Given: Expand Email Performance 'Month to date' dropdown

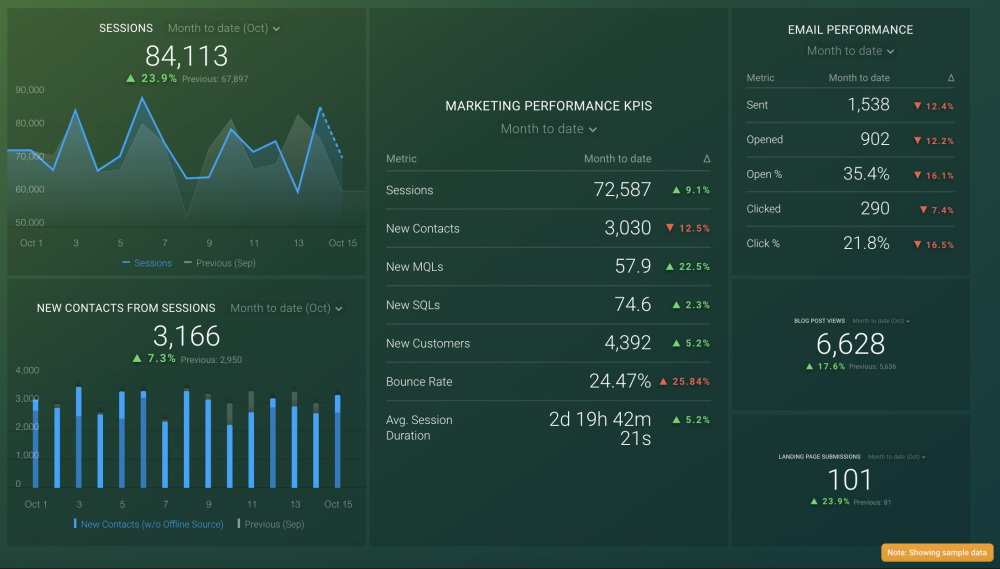Looking at the screenshot, I should coord(850,51).
